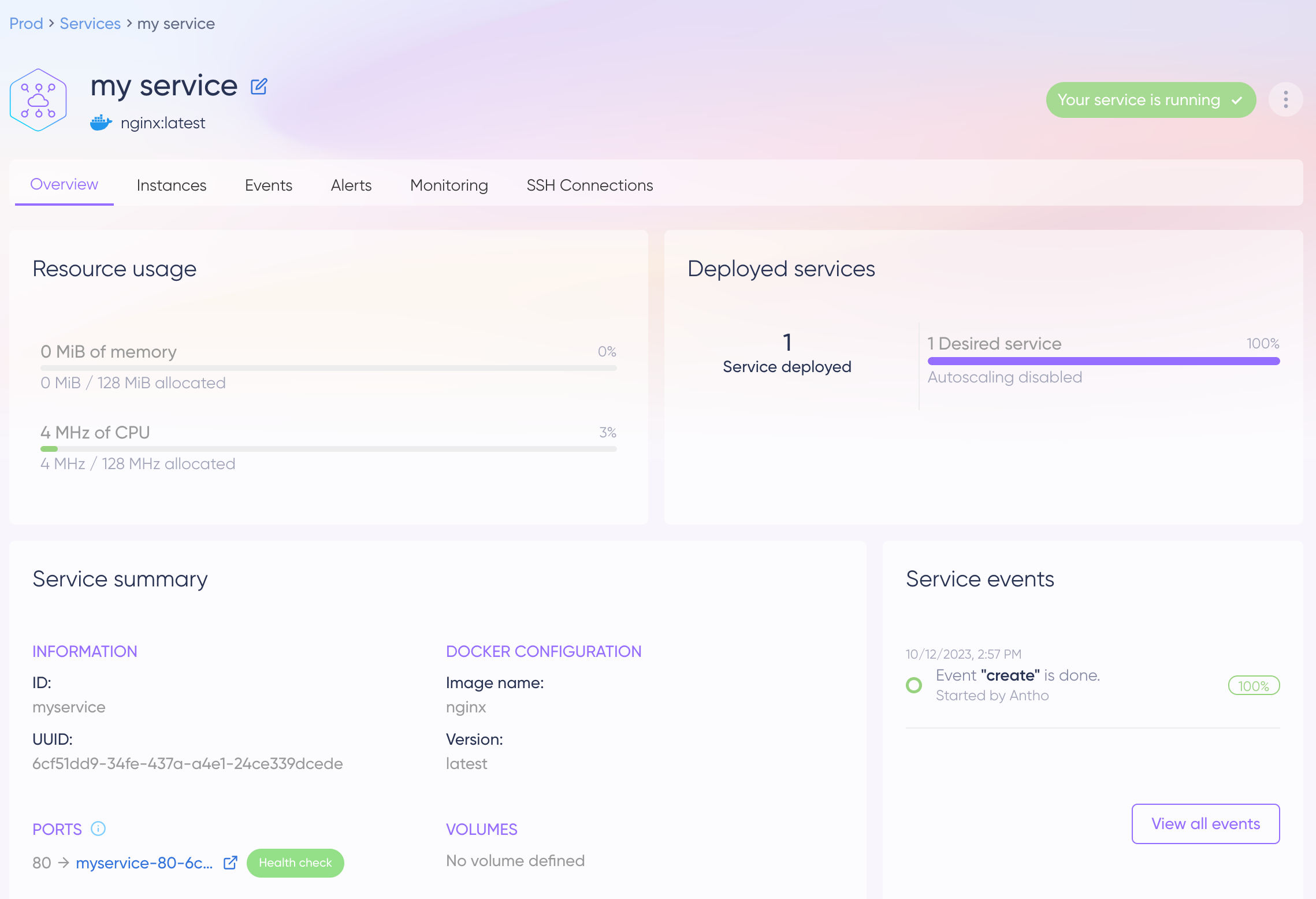Open the Events tab
The width and height of the screenshot is (1316, 899).
coord(269,184)
